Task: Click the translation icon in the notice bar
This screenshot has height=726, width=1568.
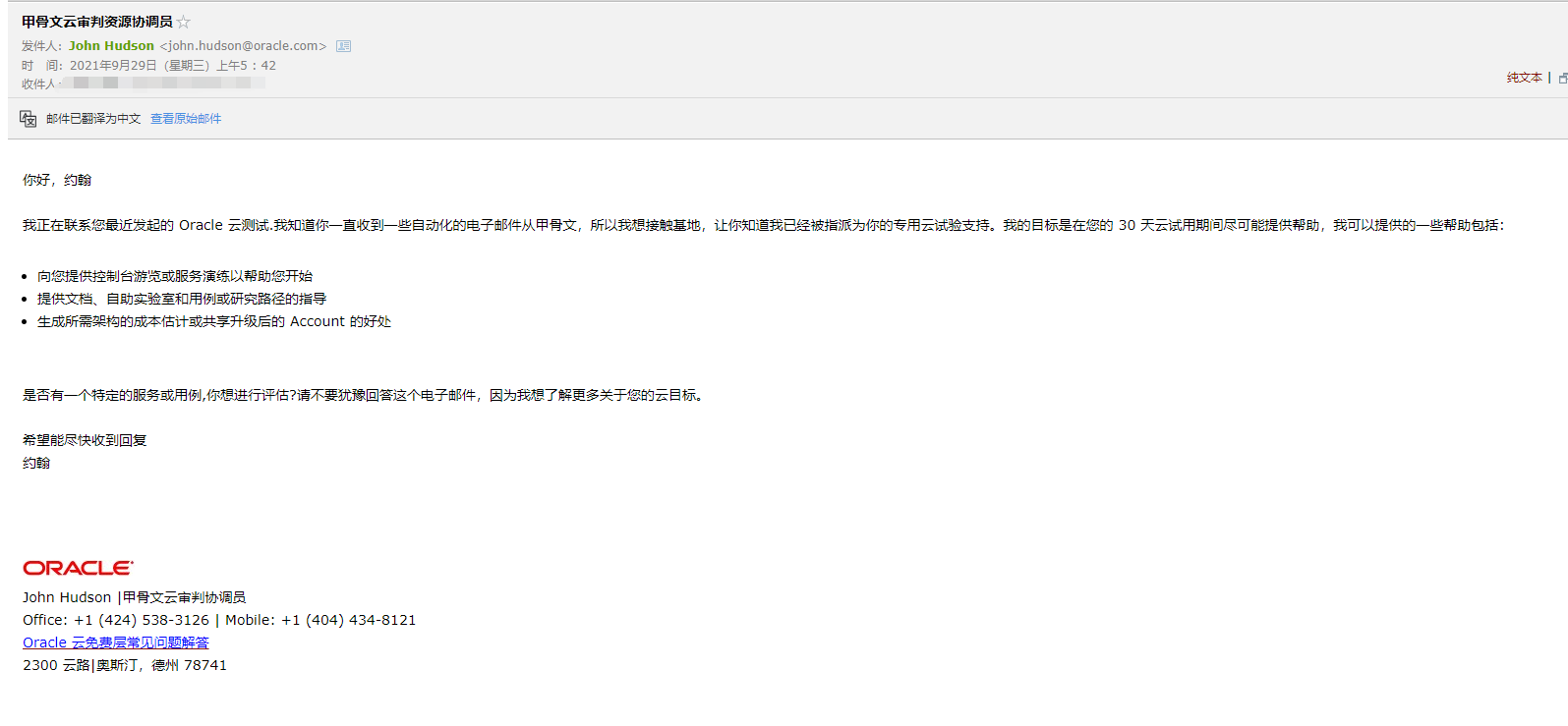Action: pyautogui.click(x=28, y=119)
